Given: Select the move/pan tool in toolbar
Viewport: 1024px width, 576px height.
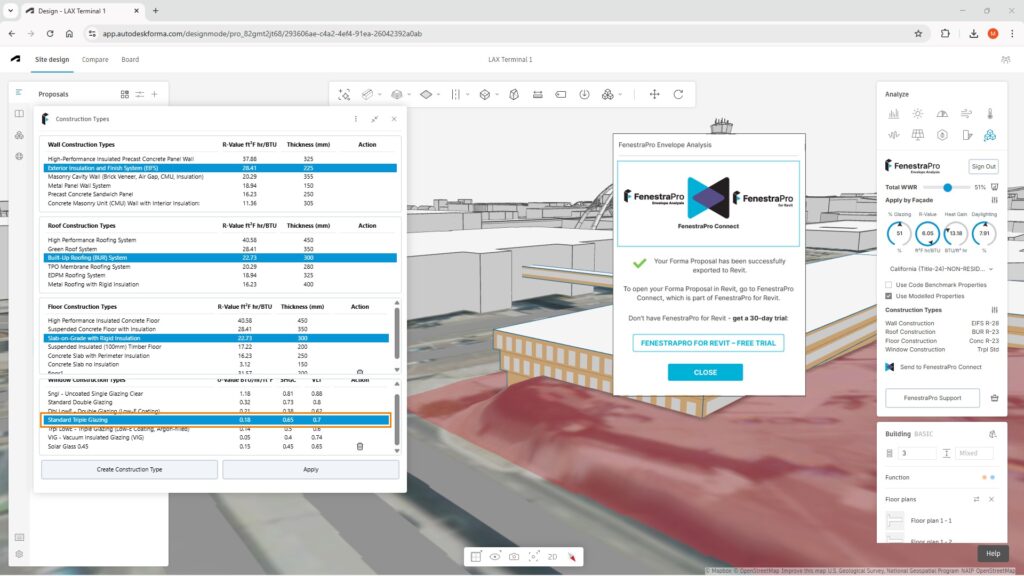Looking at the screenshot, I should pyautogui.click(x=655, y=94).
